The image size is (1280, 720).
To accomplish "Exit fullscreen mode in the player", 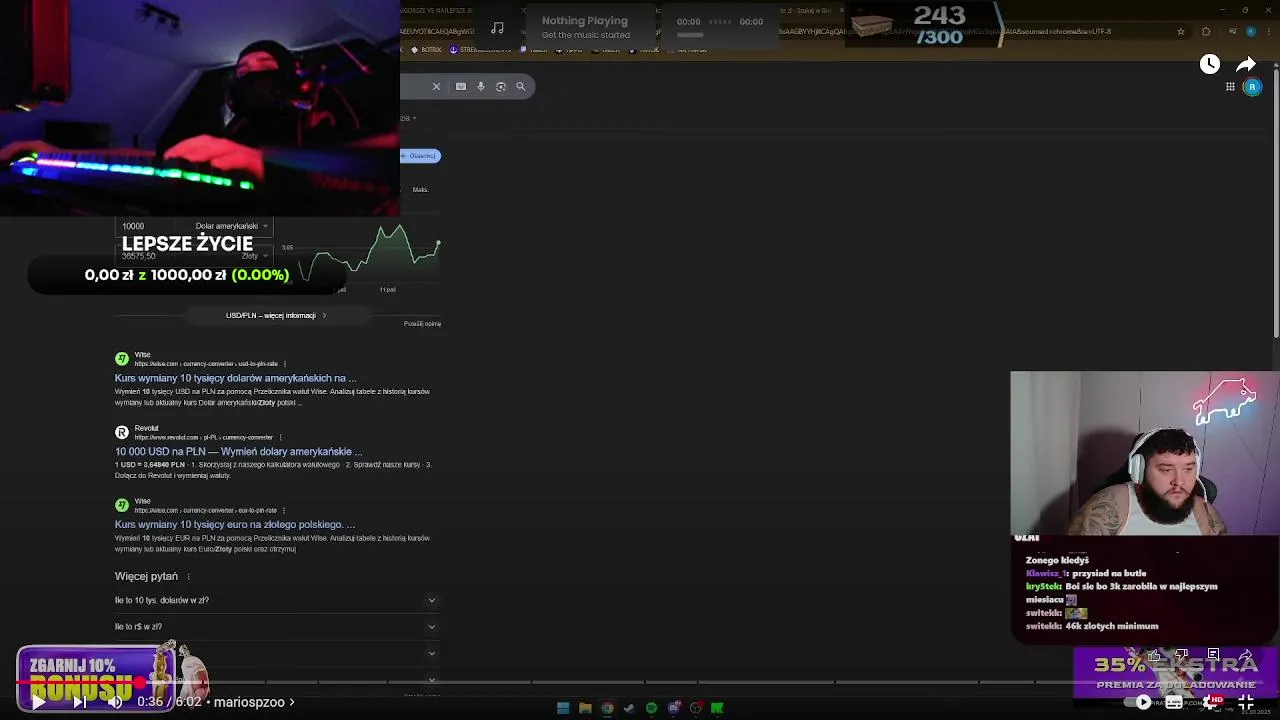I will [x=1247, y=702].
